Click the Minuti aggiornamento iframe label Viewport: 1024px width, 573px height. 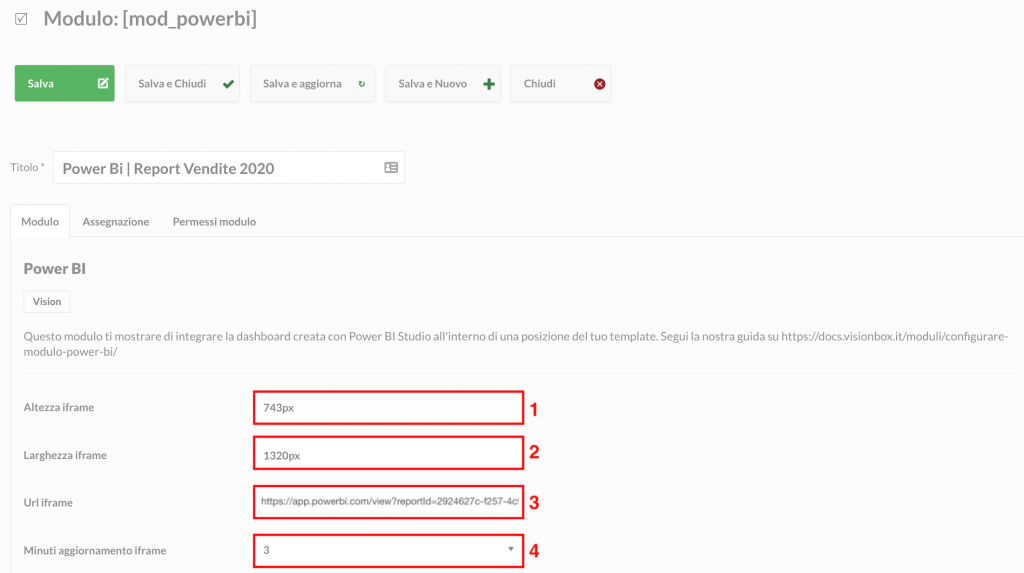95,550
